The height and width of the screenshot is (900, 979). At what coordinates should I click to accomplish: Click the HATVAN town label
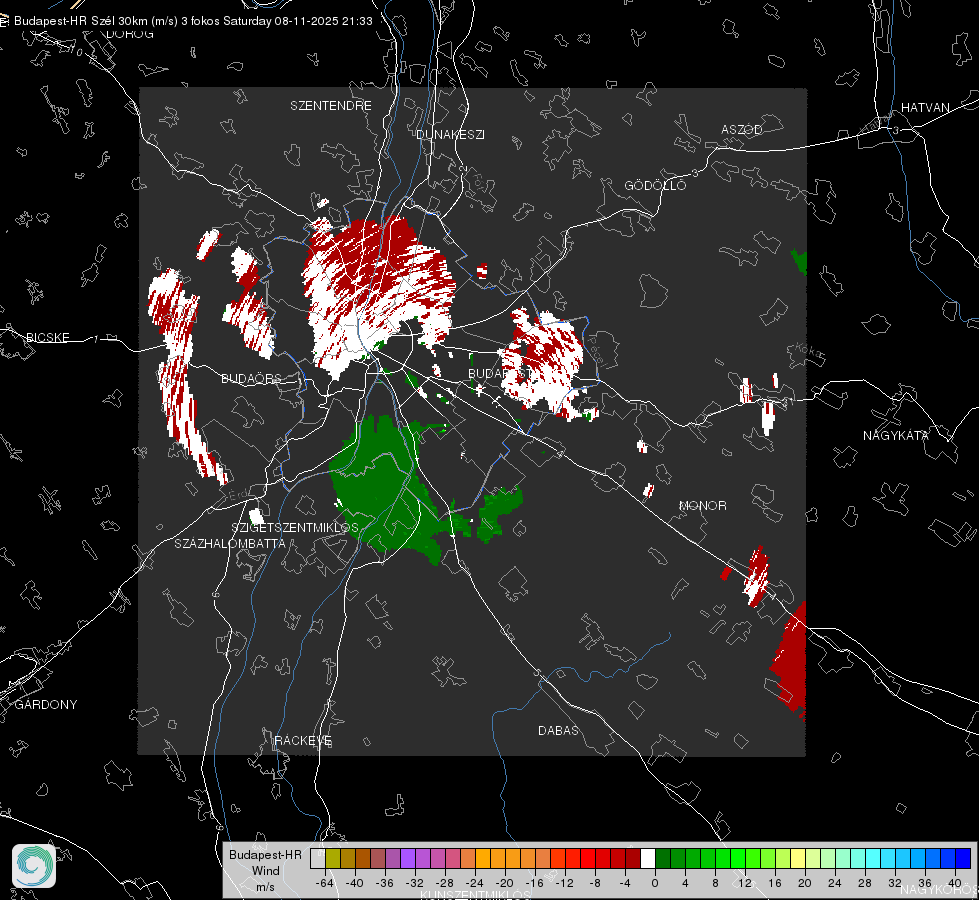tap(925, 107)
